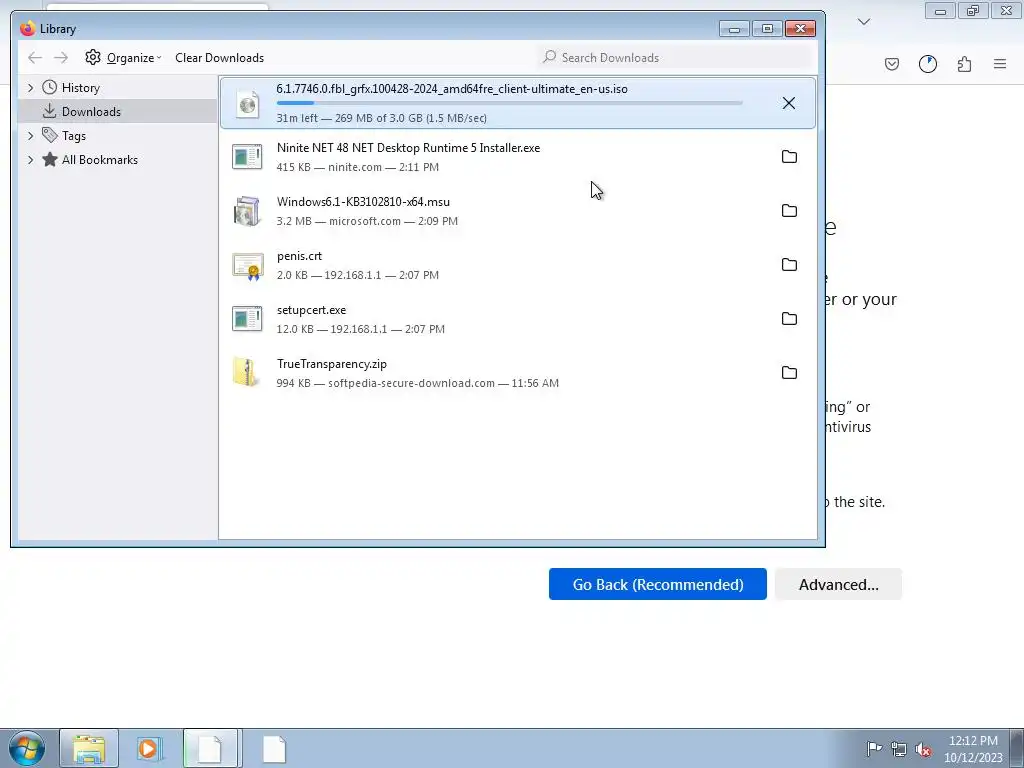Open Firefox list all tabs chevron
Viewport: 1024px width, 768px height.
863,22
